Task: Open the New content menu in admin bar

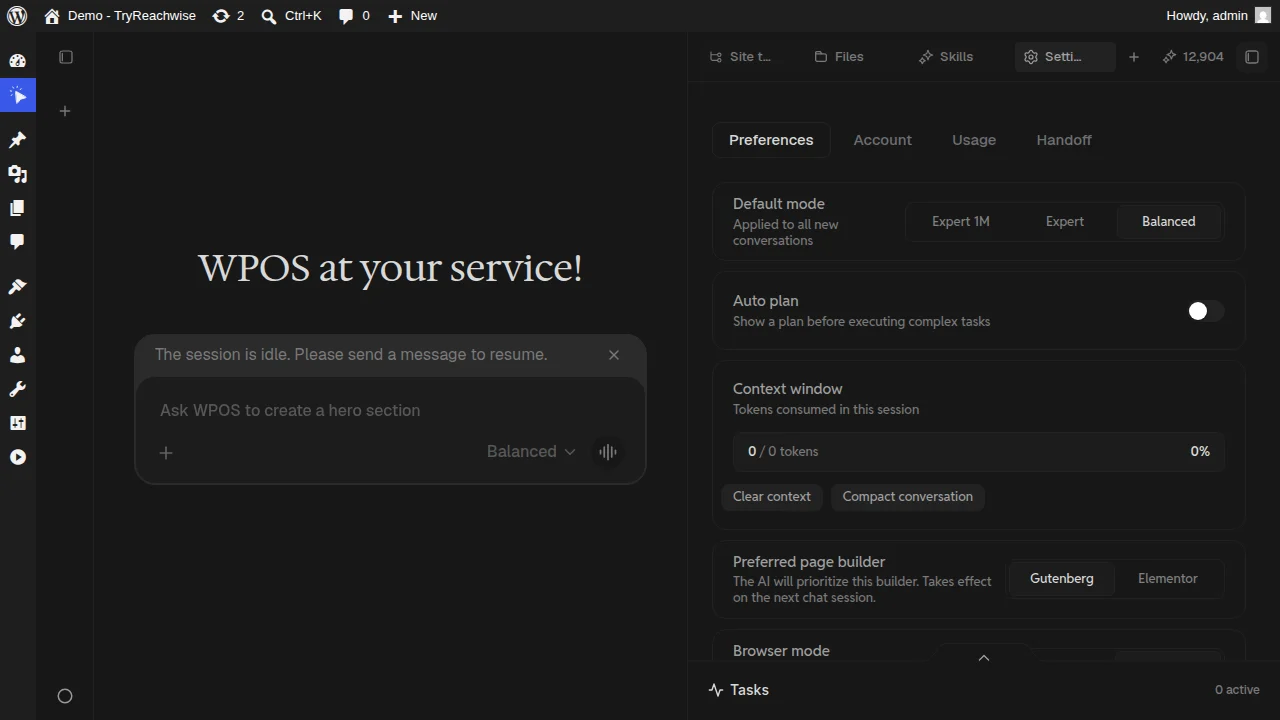Action: tap(412, 16)
